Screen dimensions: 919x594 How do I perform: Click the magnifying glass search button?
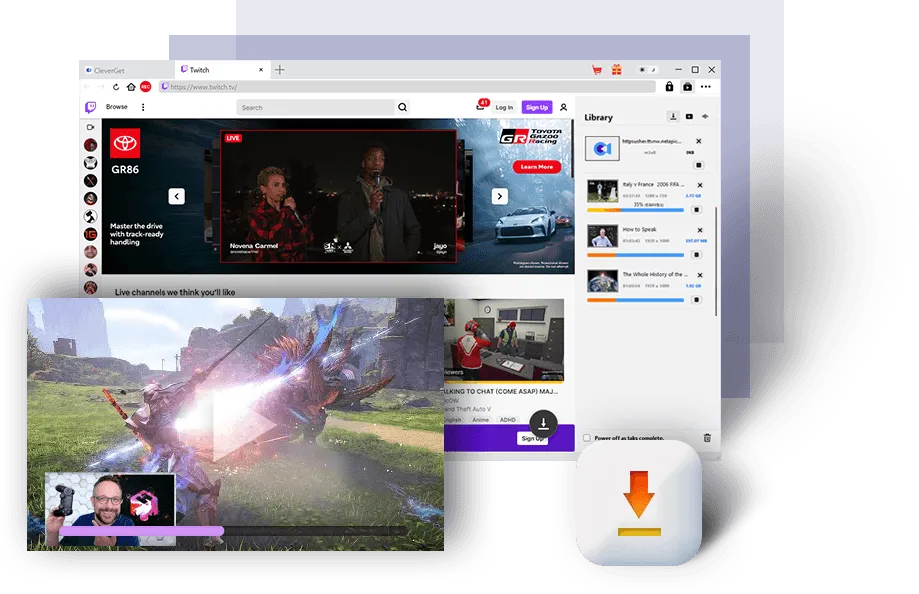(x=403, y=107)
